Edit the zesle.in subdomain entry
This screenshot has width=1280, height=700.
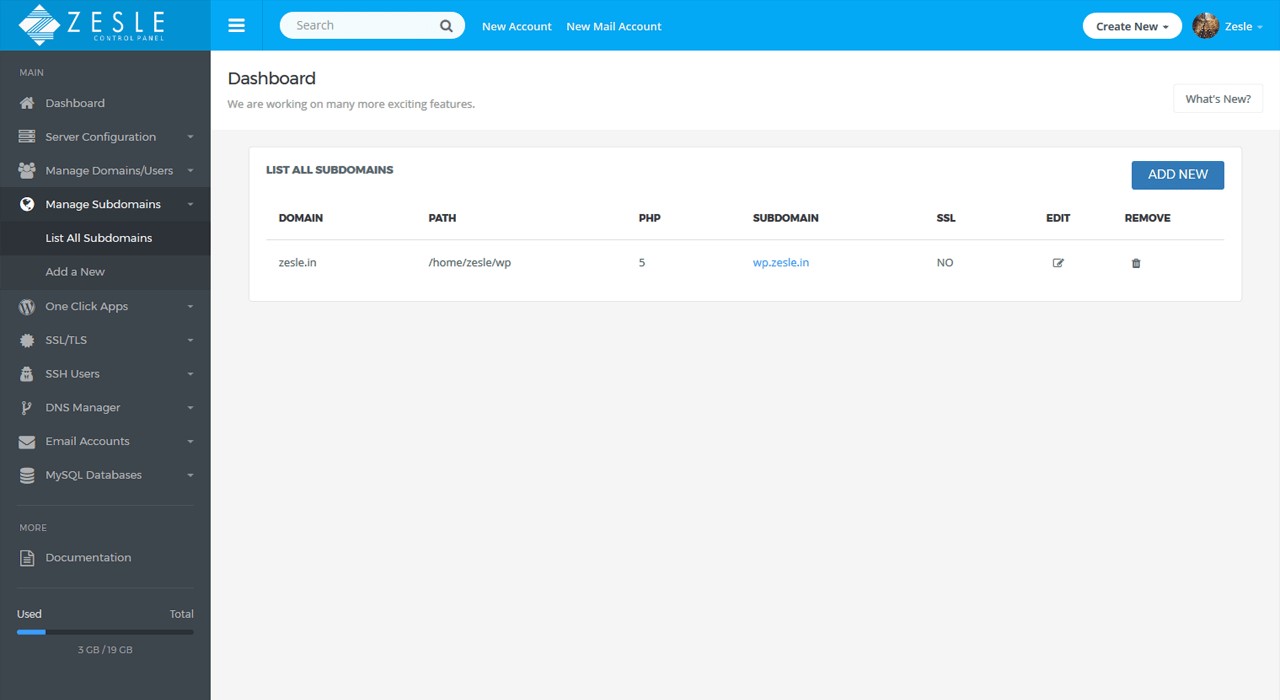coord(1058,262)
